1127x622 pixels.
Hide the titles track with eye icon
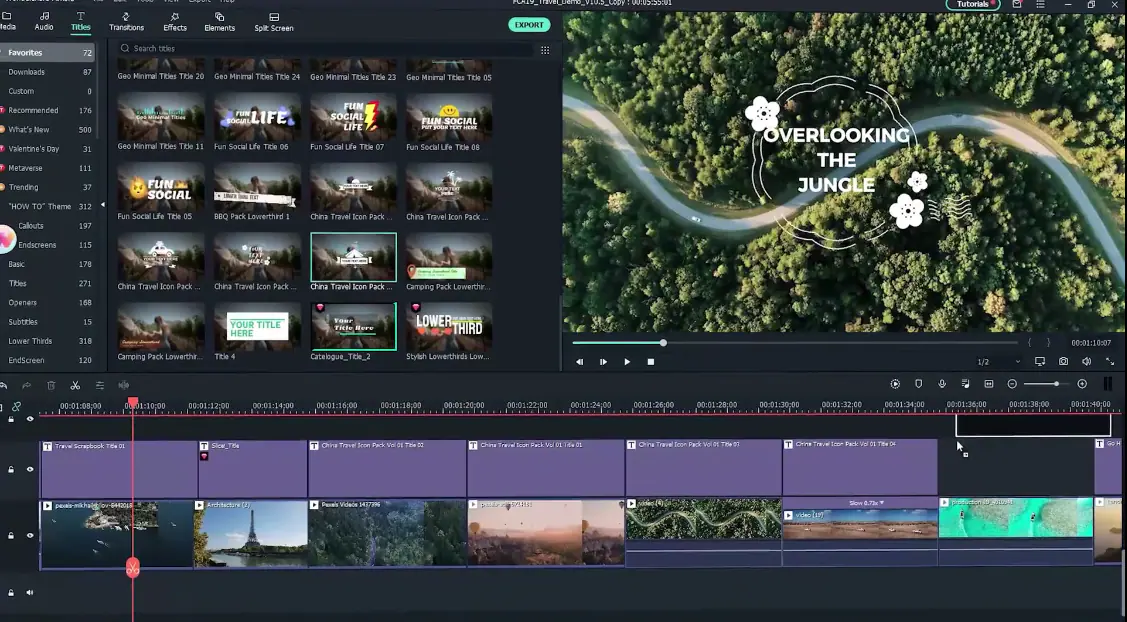point(29,470)
